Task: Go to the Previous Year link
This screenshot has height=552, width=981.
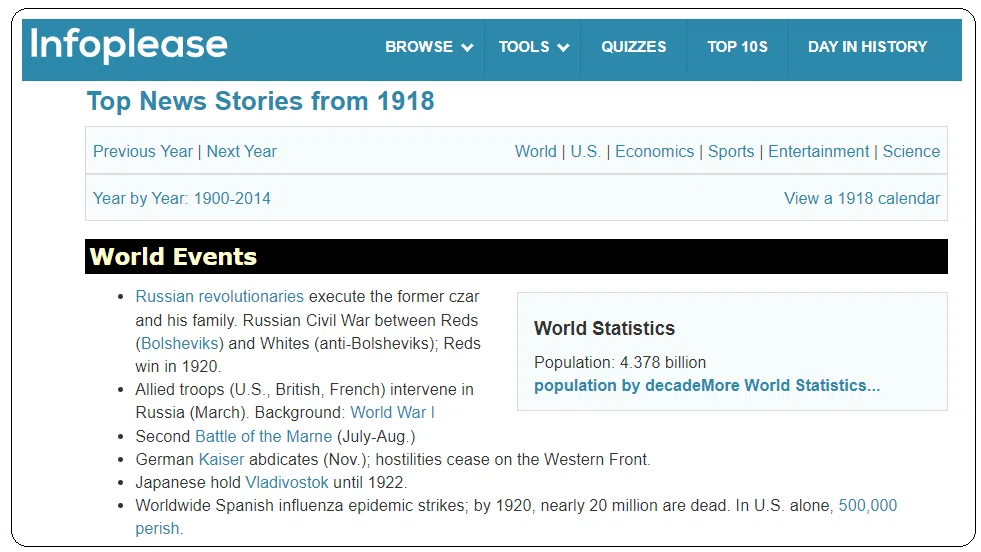Action: [143, 151]
